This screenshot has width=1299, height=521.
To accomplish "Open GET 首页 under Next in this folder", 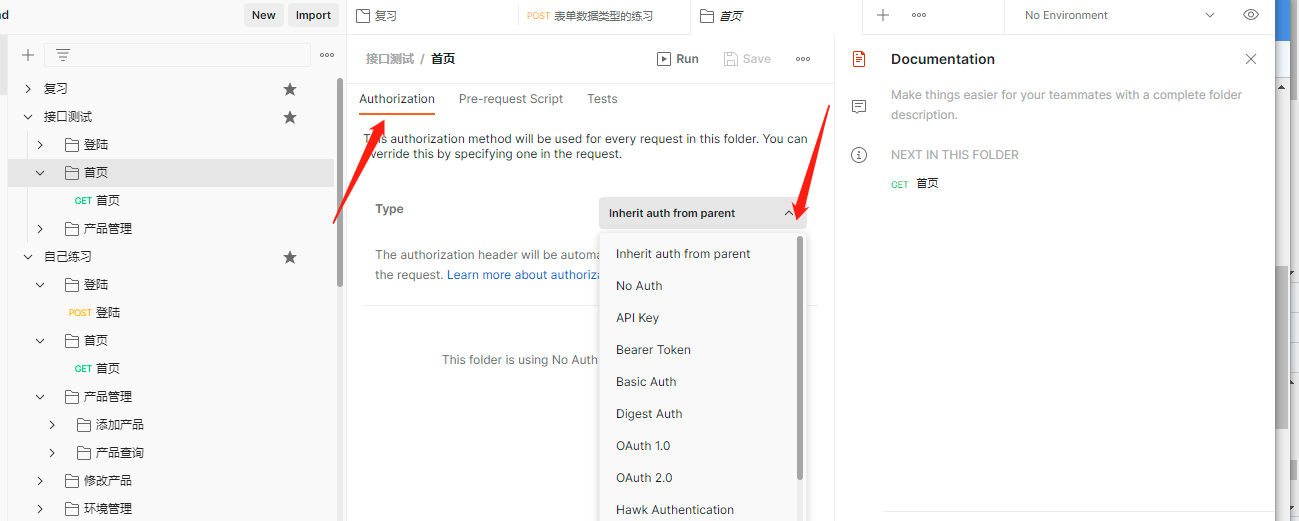I will [915, 183].
